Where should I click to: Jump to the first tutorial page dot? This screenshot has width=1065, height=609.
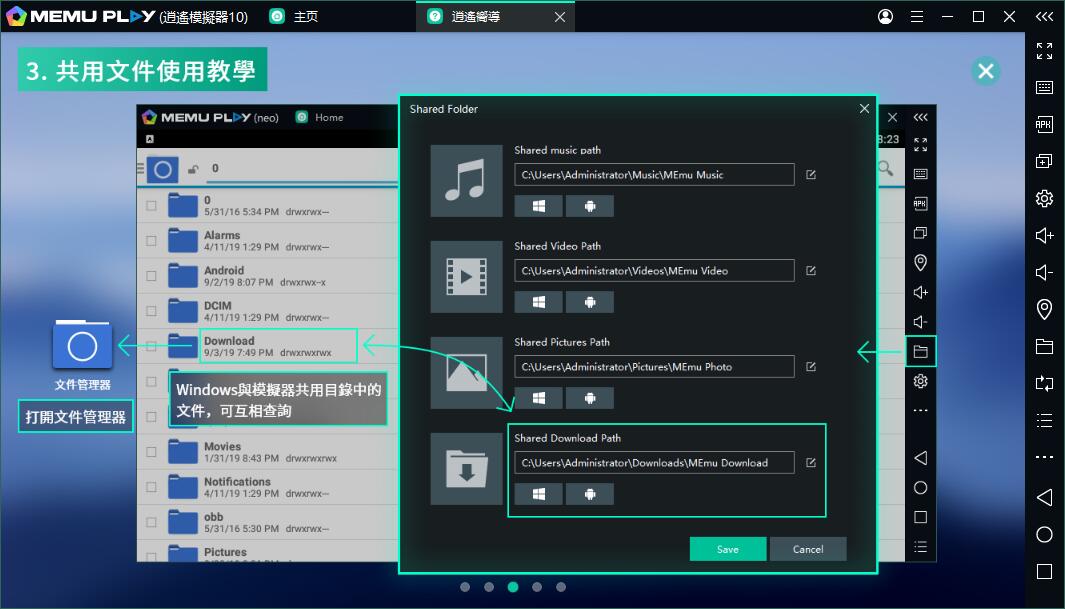[x=465, y=587]
